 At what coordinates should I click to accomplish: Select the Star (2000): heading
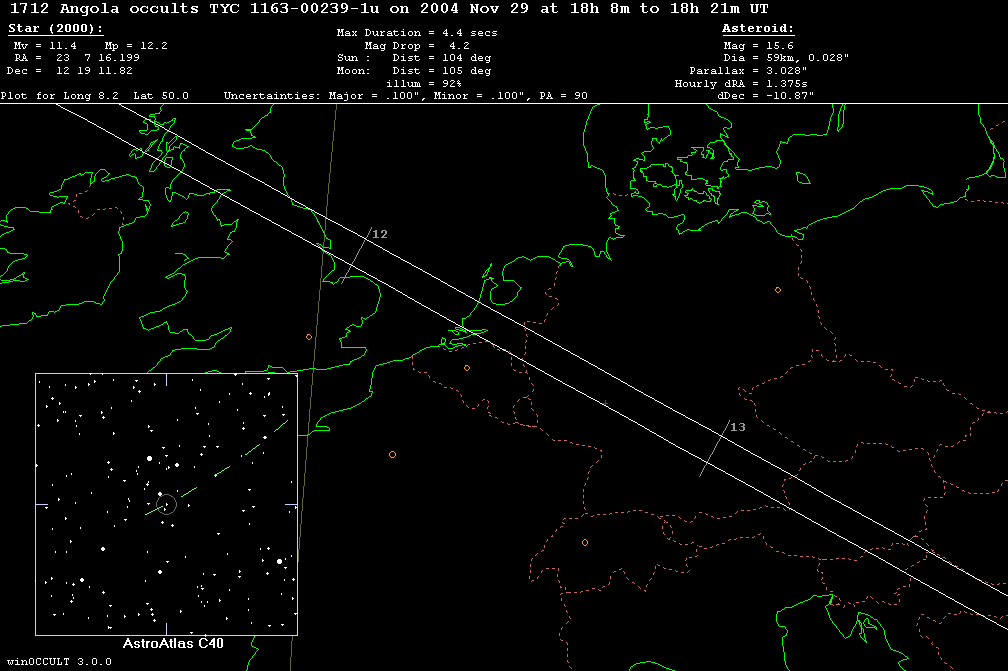55,29
